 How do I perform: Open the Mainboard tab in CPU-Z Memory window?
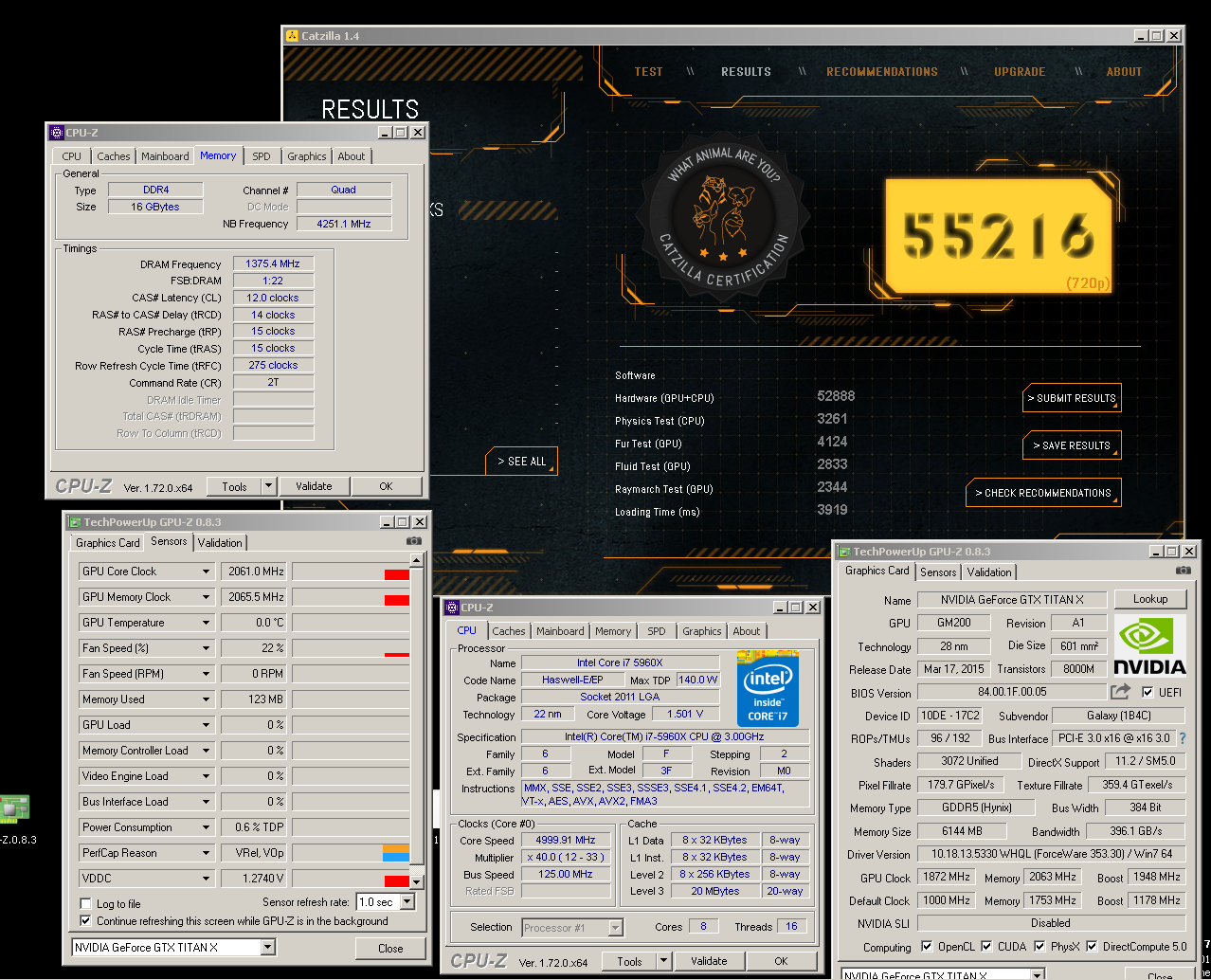pos(165,156)
